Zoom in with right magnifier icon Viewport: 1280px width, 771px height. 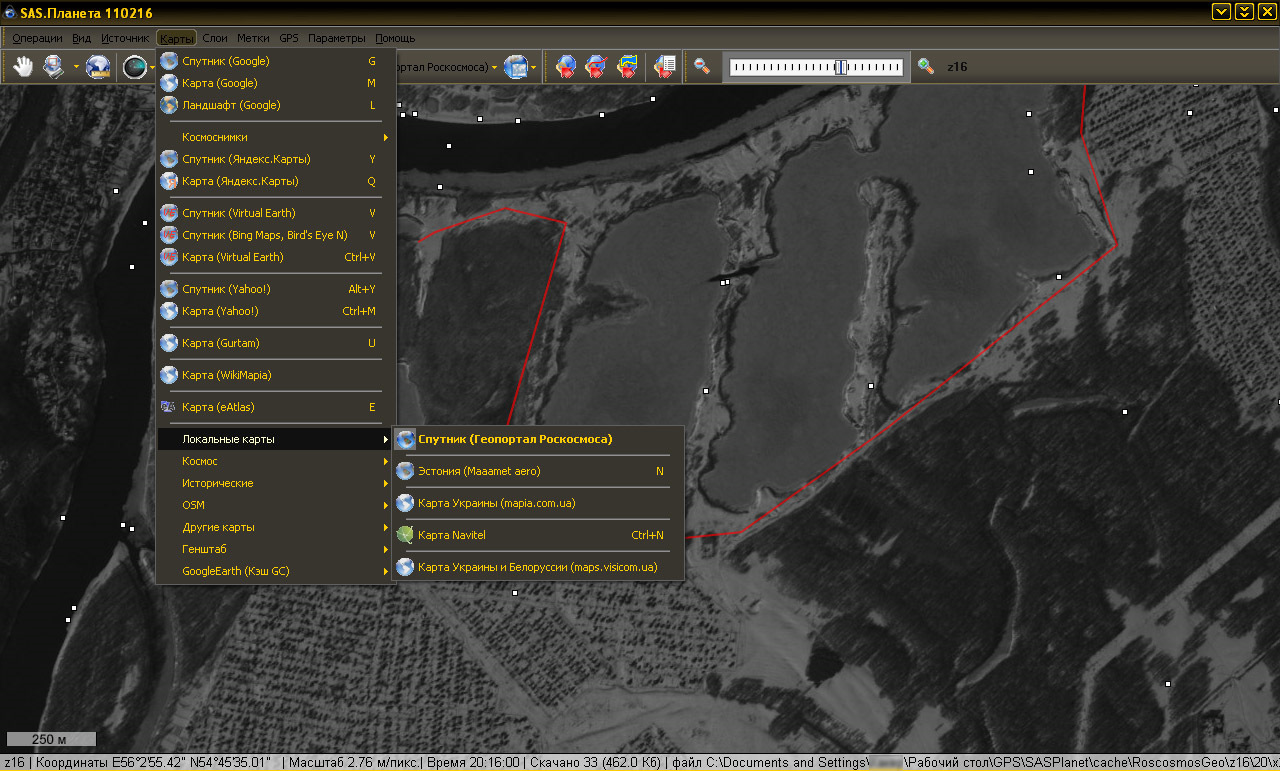click(927, 67)
